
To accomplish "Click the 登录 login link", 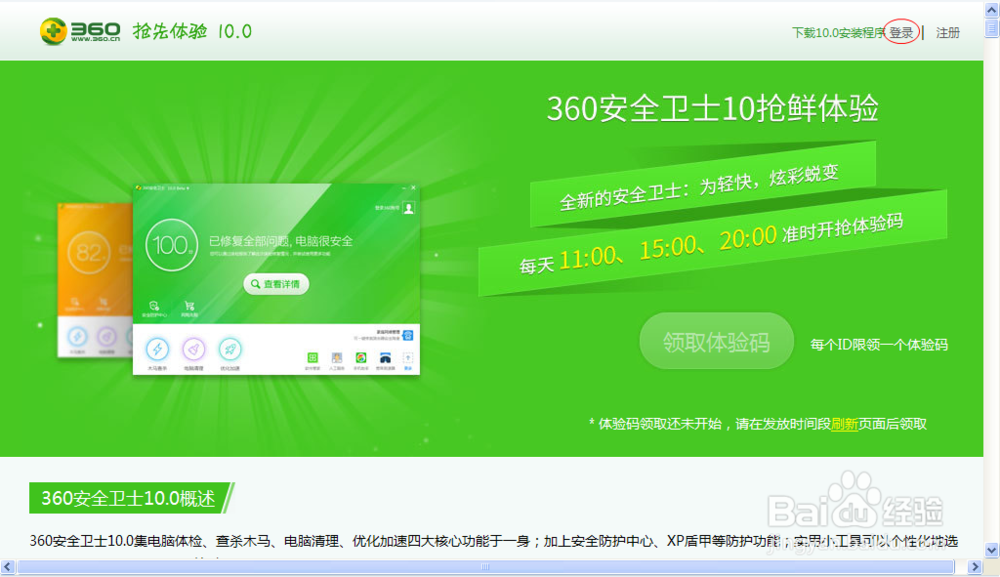I will [901, 33].
